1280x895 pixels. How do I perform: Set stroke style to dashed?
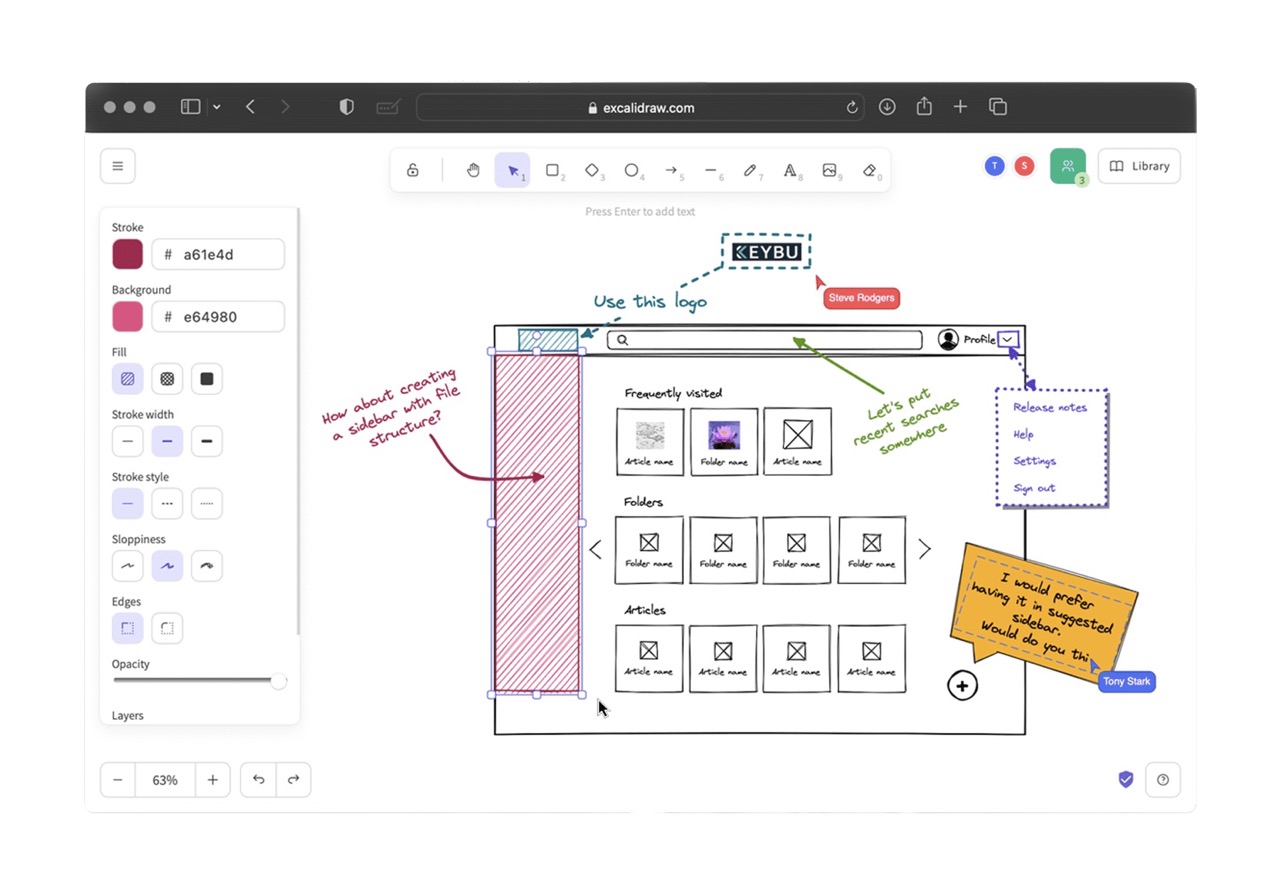pyautogui.click(x=167, y=504)
